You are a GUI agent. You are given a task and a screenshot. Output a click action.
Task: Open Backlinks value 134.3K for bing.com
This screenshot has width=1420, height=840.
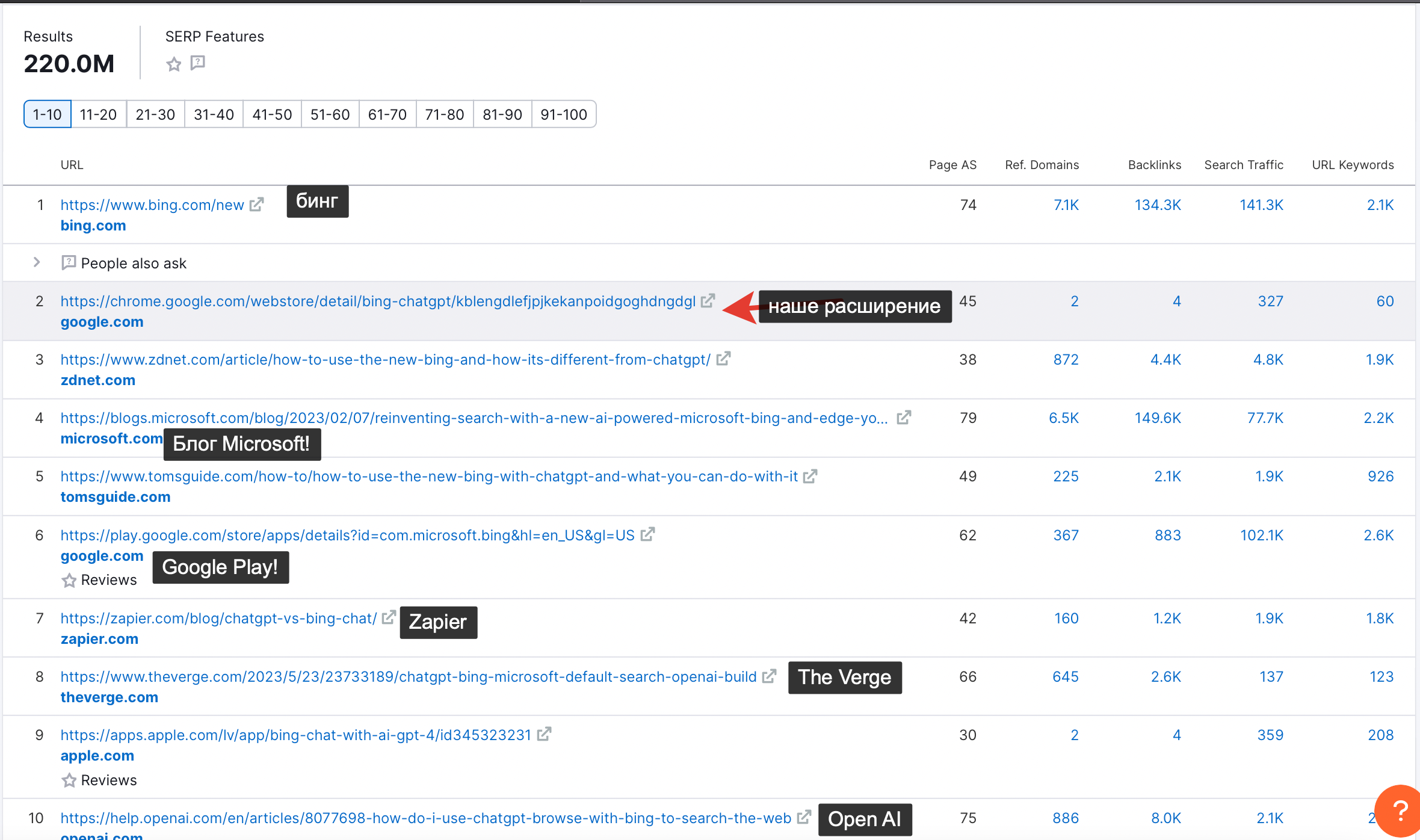pos(1157,205)
